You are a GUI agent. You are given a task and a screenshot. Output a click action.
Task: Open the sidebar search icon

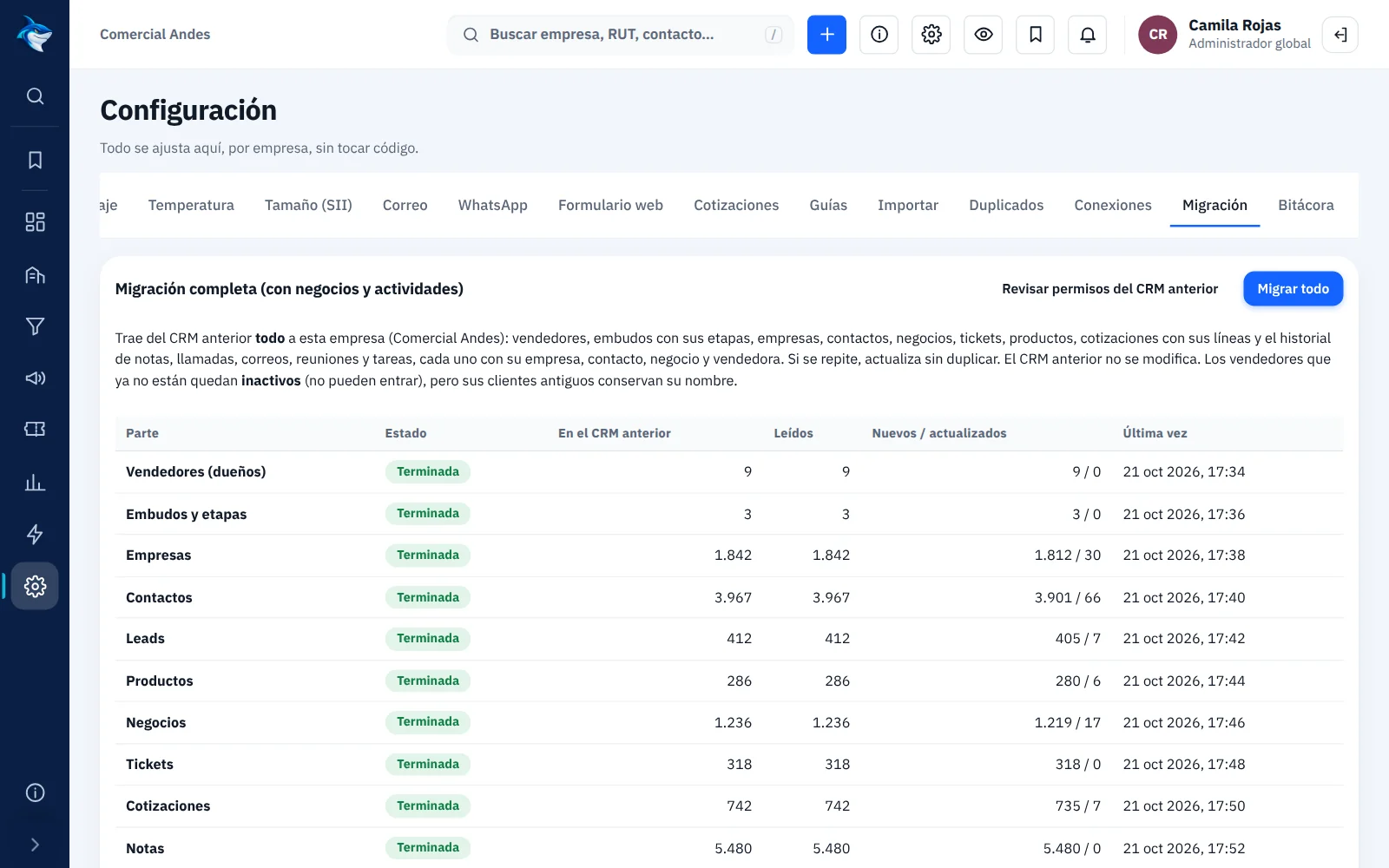pyautogui.click(x=35, y=95)
